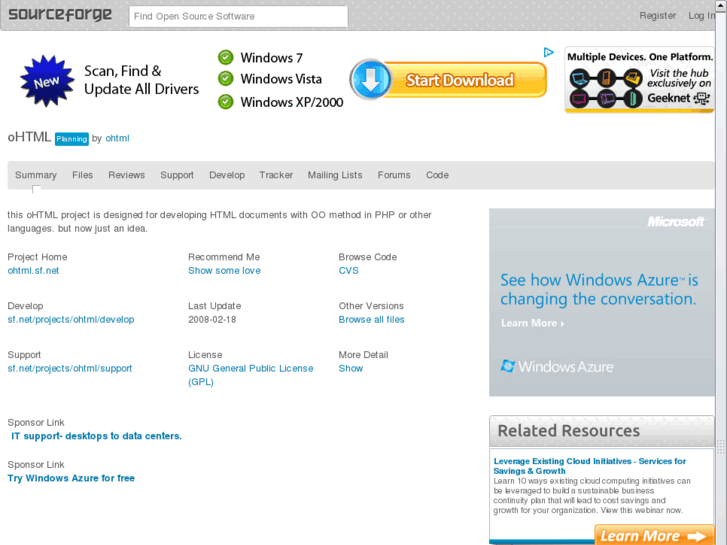Open GNU General Public License link

[x=251, y=375]
